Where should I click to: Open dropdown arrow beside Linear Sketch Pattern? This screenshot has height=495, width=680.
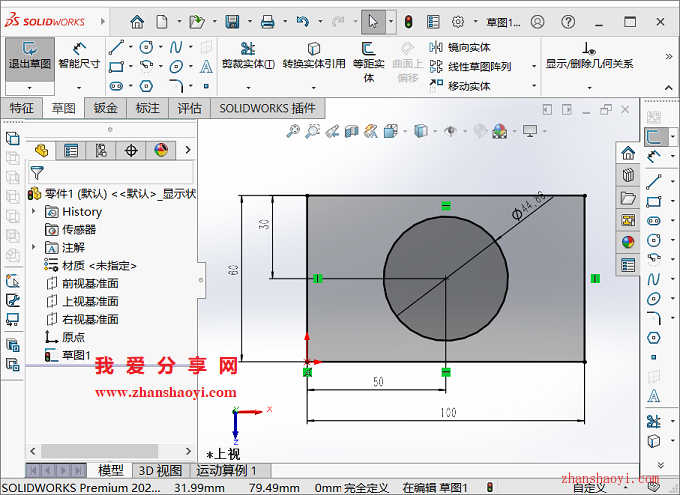534,66
